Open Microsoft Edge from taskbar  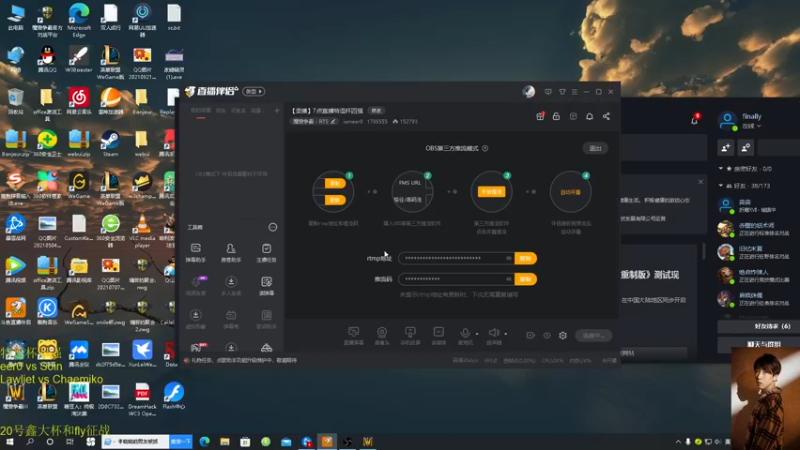click(x=205, y=441)
